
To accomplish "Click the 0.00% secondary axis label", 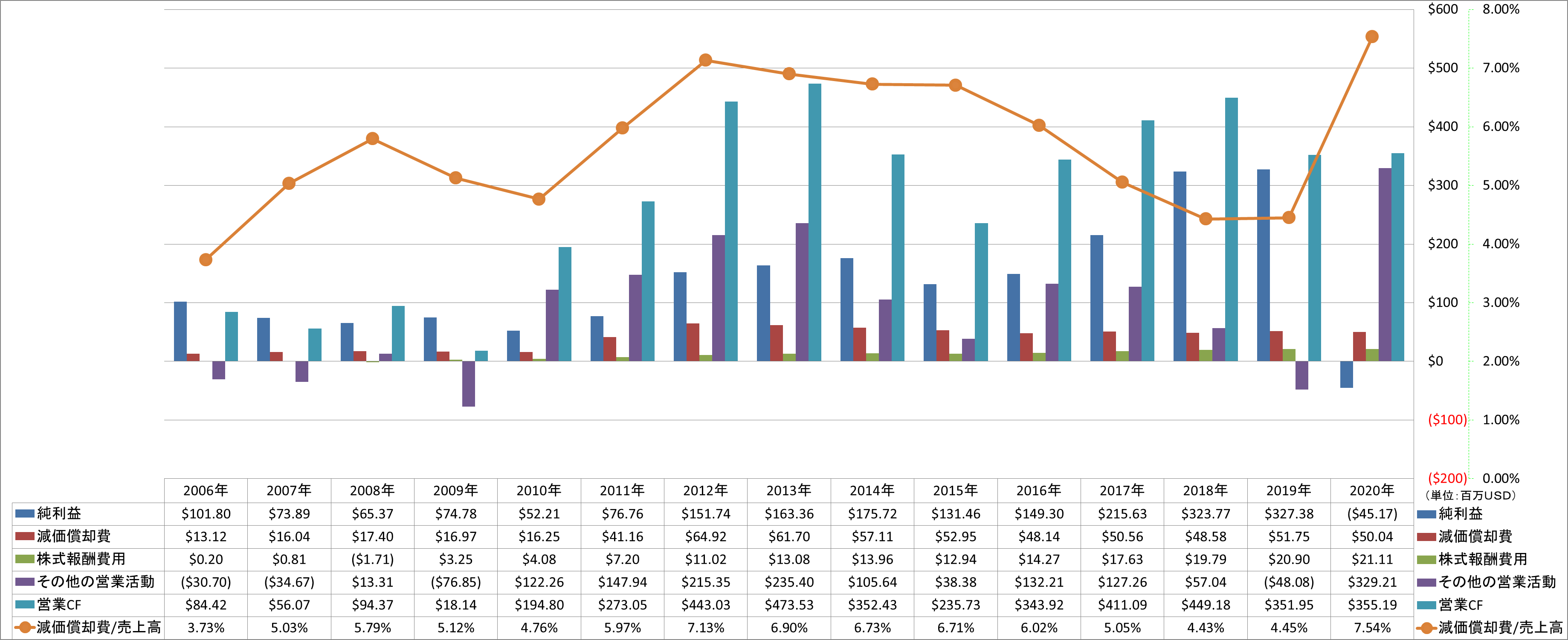I will (x=1501, y=478).
